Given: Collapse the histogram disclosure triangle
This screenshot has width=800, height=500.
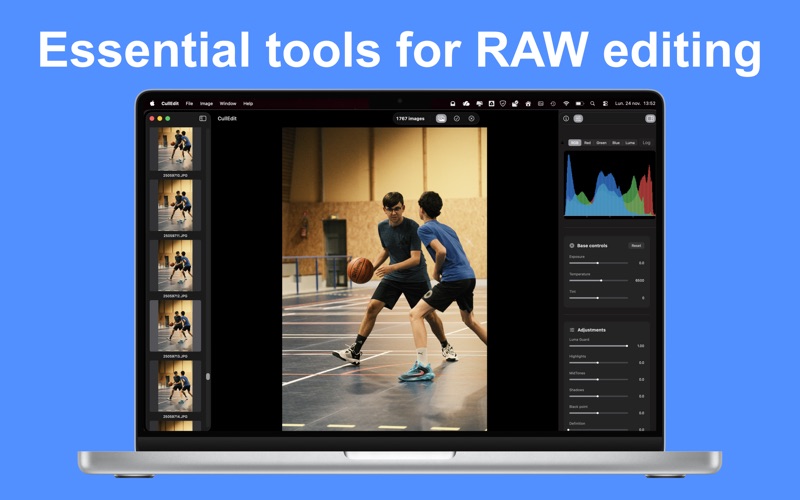Looking at the screenshot, I should point(563,143).
